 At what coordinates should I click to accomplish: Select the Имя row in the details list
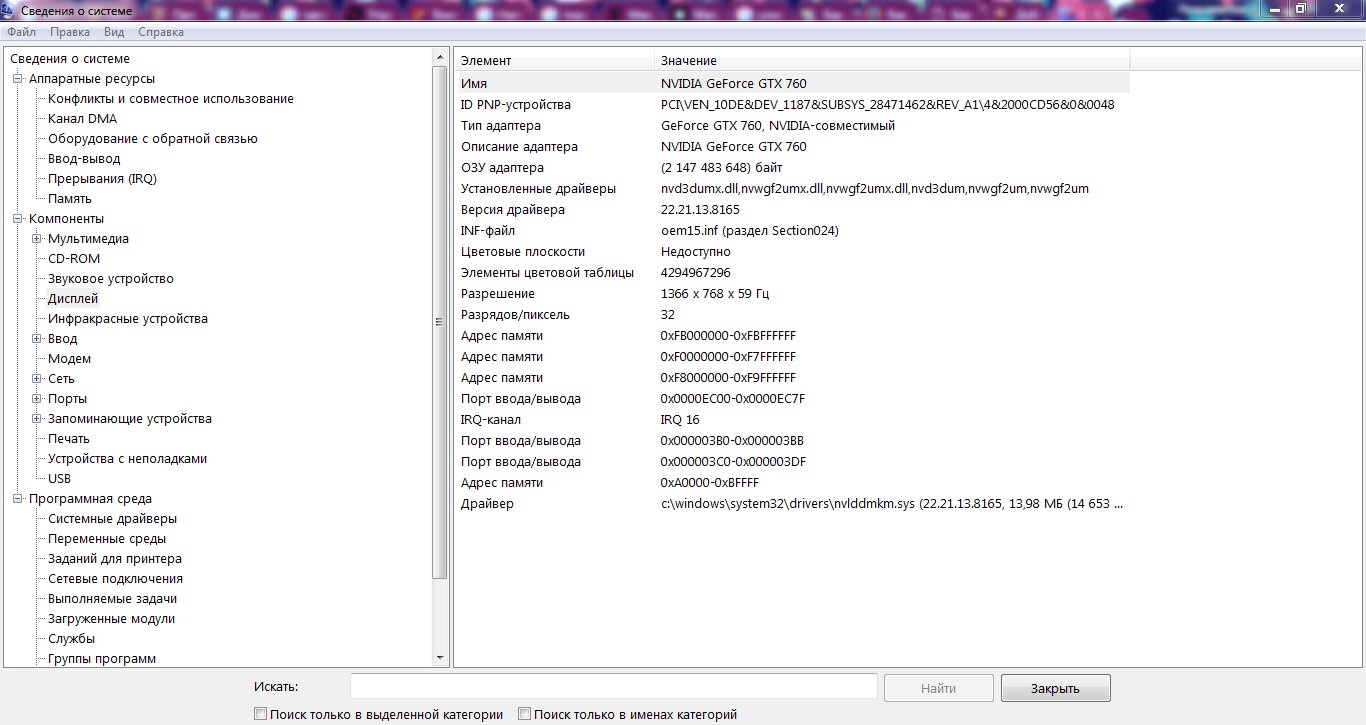pyautogui.click(x=793, y=84)
